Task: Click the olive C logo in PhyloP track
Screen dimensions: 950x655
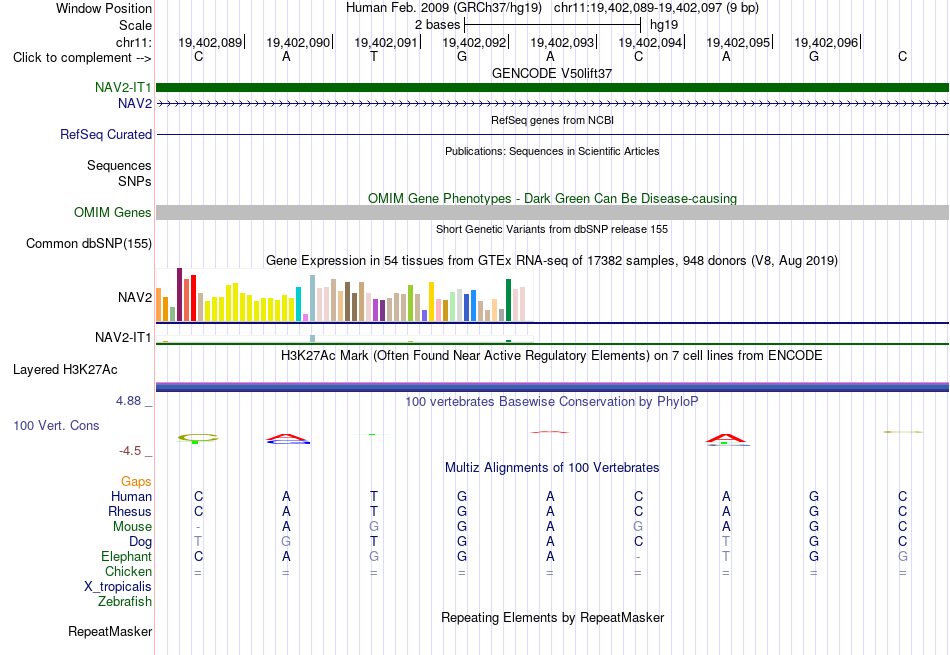Action: 198,437
